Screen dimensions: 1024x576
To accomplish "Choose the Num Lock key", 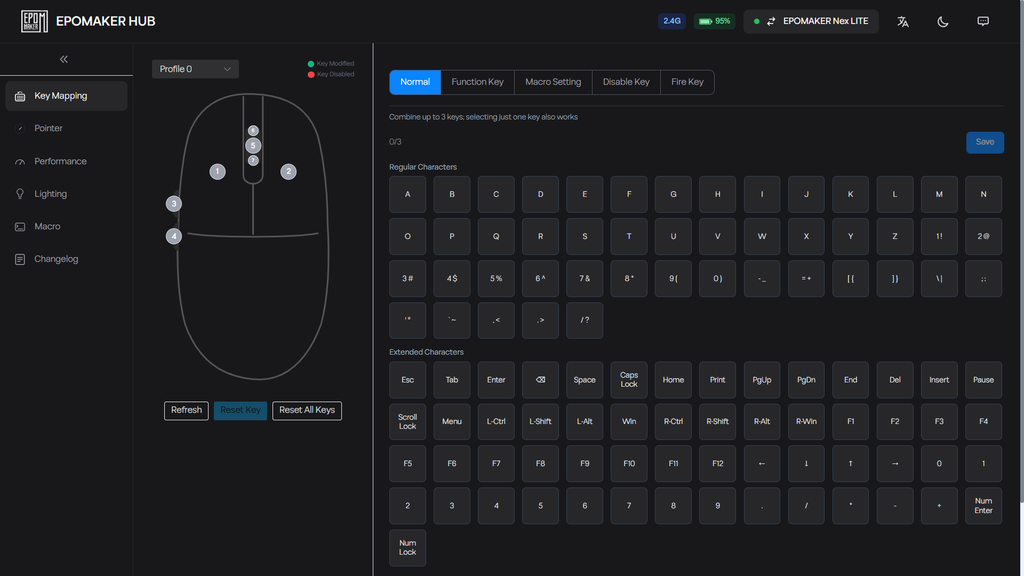I will pyautogui.click(x=408, y=548).
